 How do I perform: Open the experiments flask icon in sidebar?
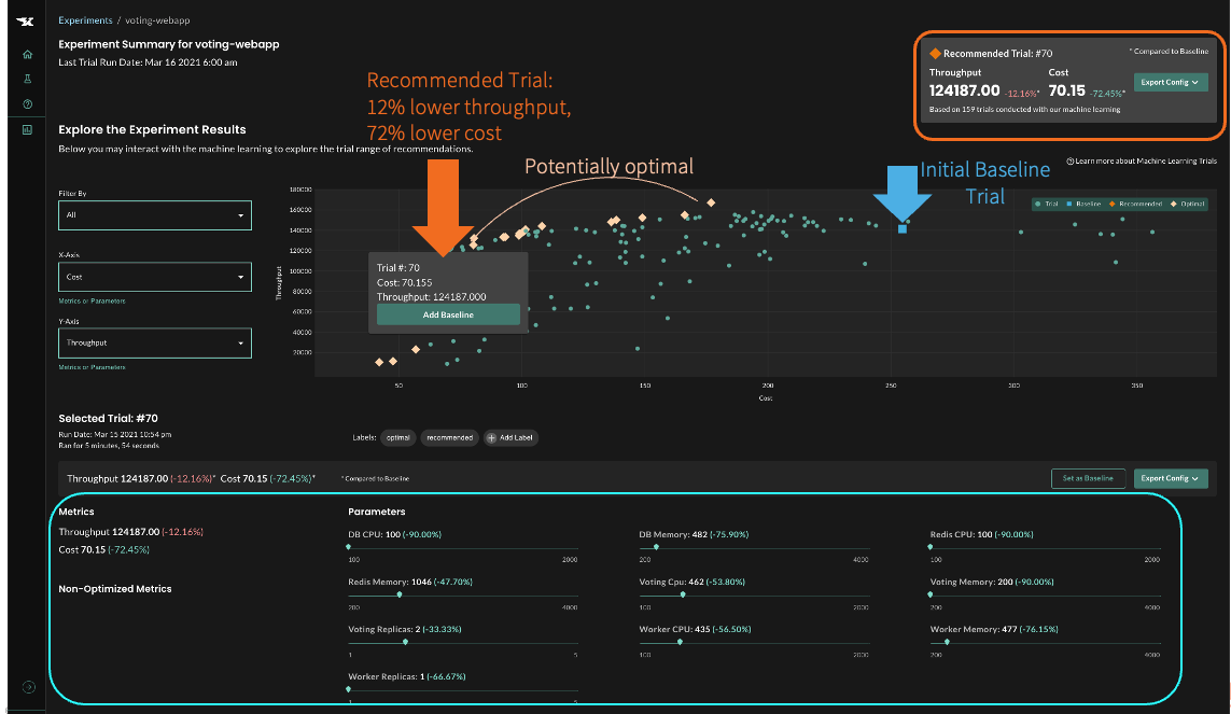coord(27,80)
